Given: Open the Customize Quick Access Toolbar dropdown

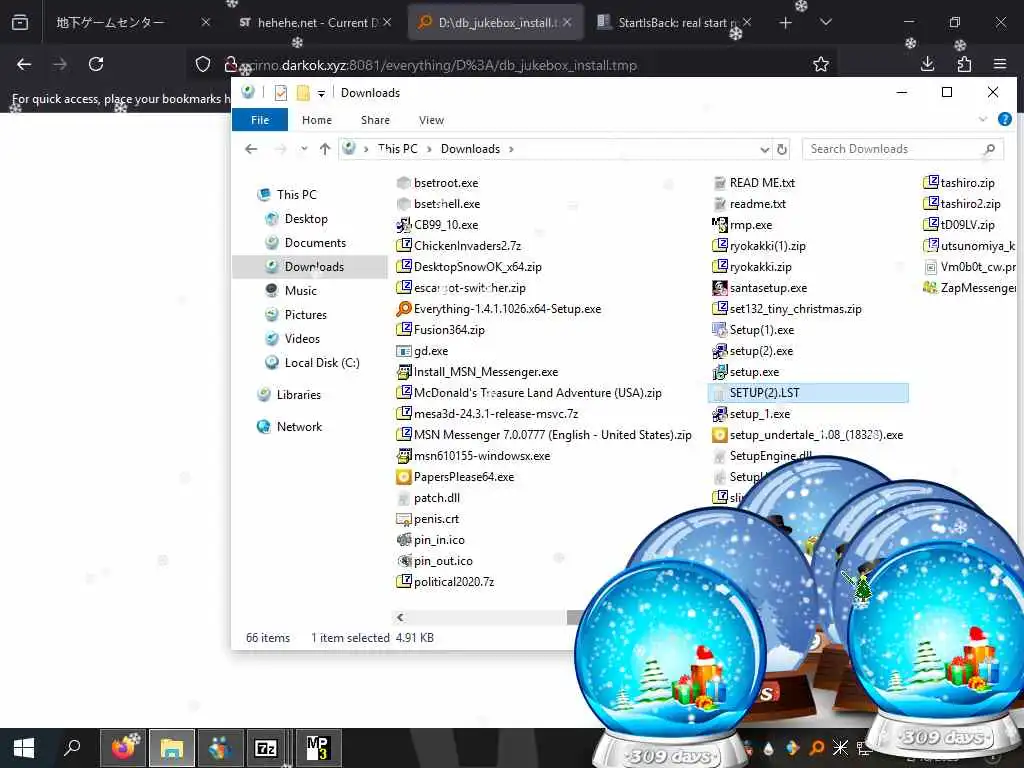Looking at the screenshot, I should (321, 93).
